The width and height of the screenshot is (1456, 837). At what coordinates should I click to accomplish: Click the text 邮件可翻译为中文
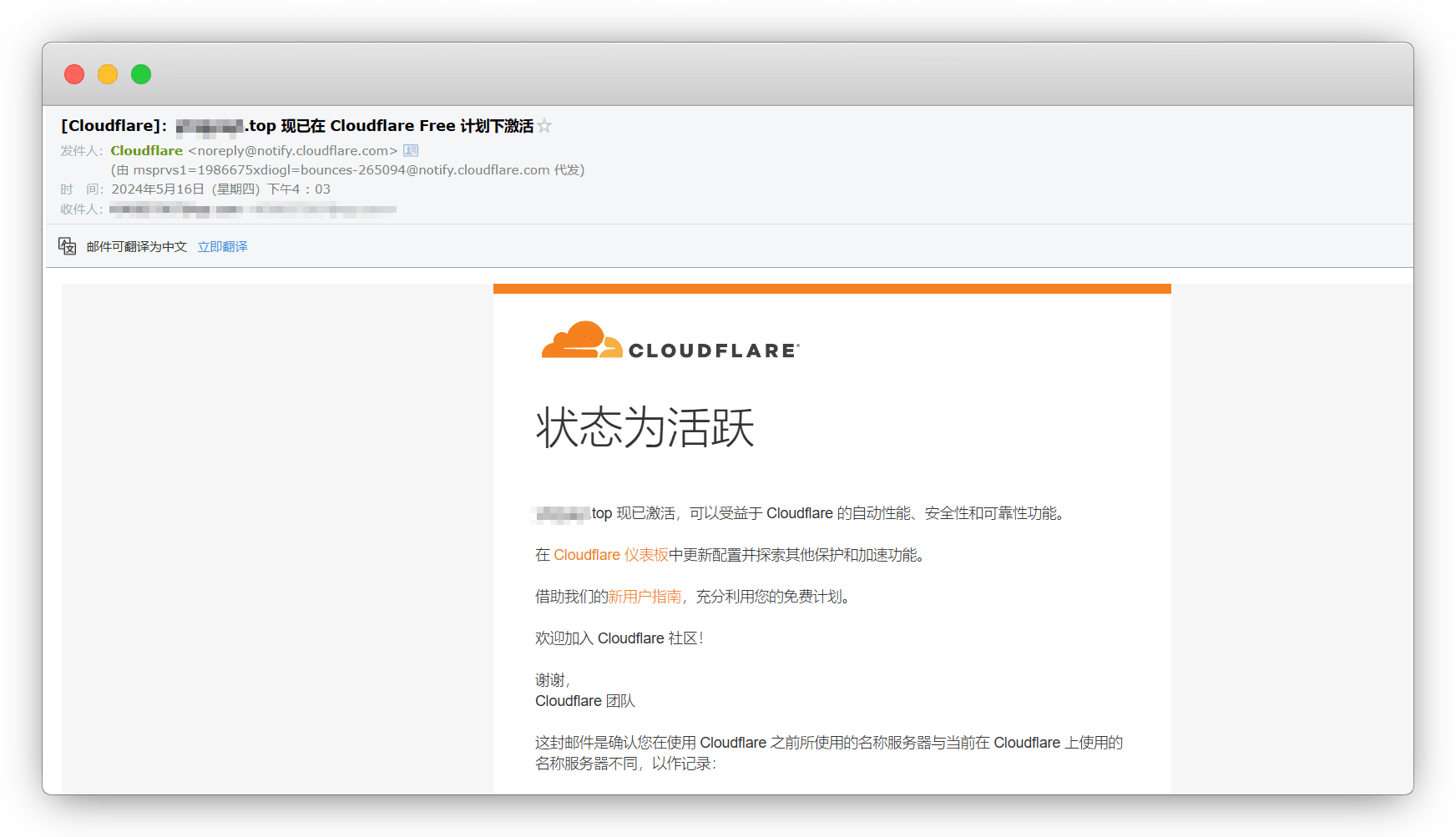point(137,247)
